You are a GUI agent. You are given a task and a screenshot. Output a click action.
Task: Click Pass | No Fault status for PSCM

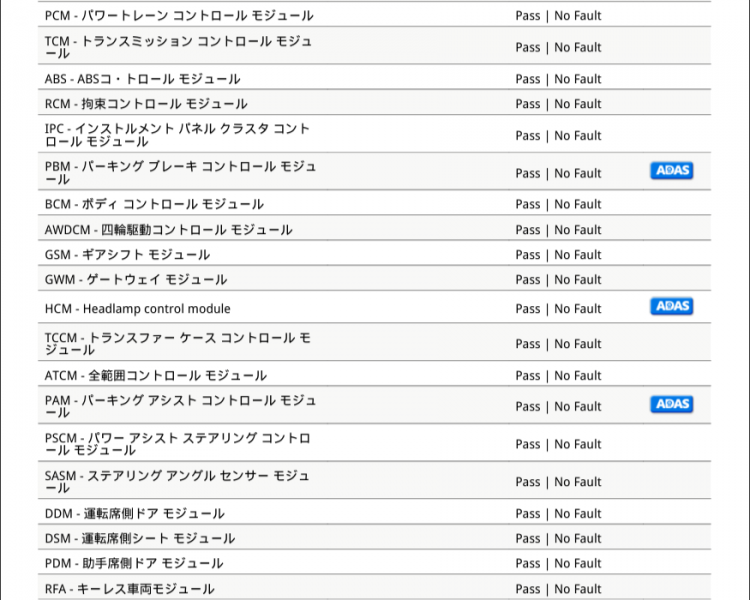tap(558, 444)
